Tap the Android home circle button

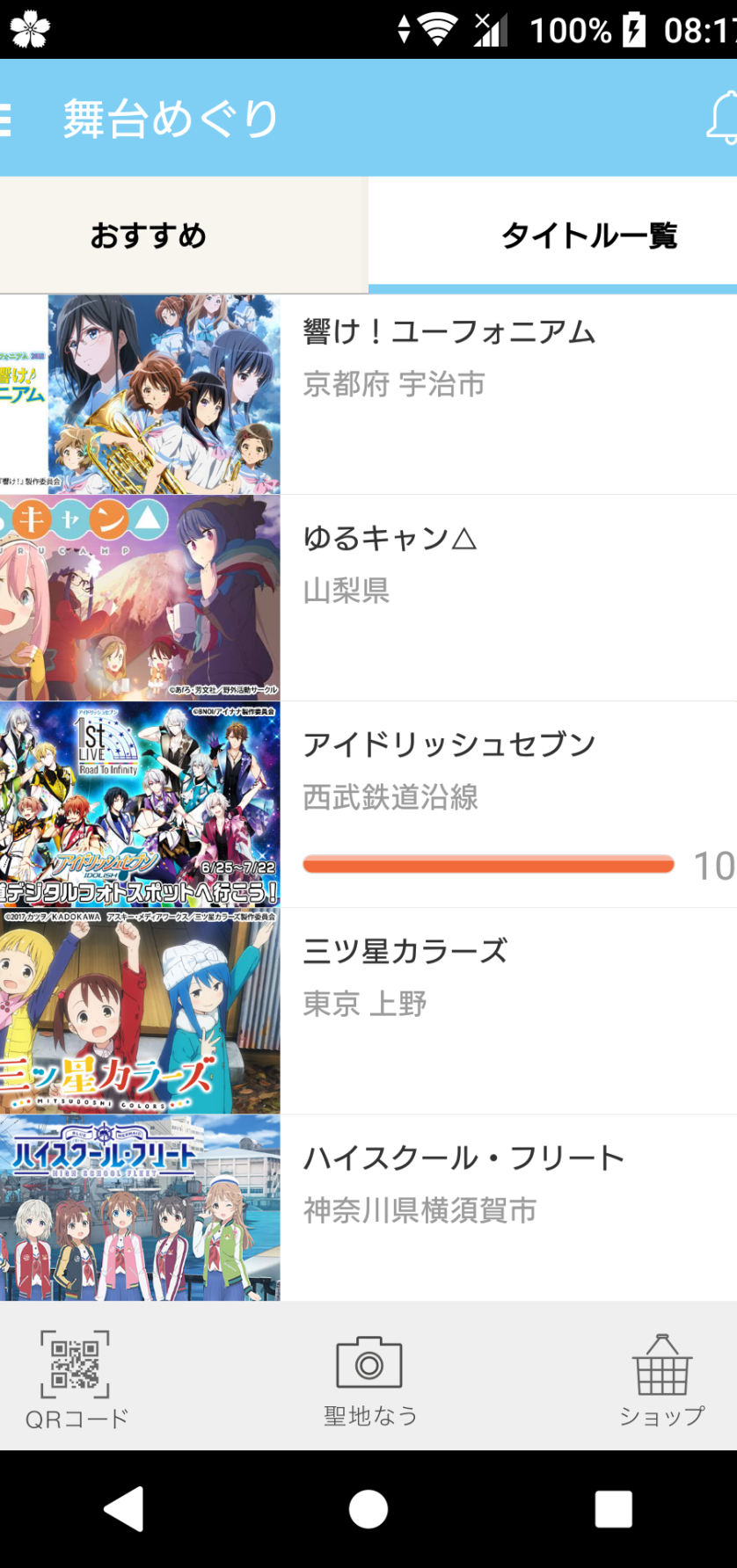[x=368, y=1509]
